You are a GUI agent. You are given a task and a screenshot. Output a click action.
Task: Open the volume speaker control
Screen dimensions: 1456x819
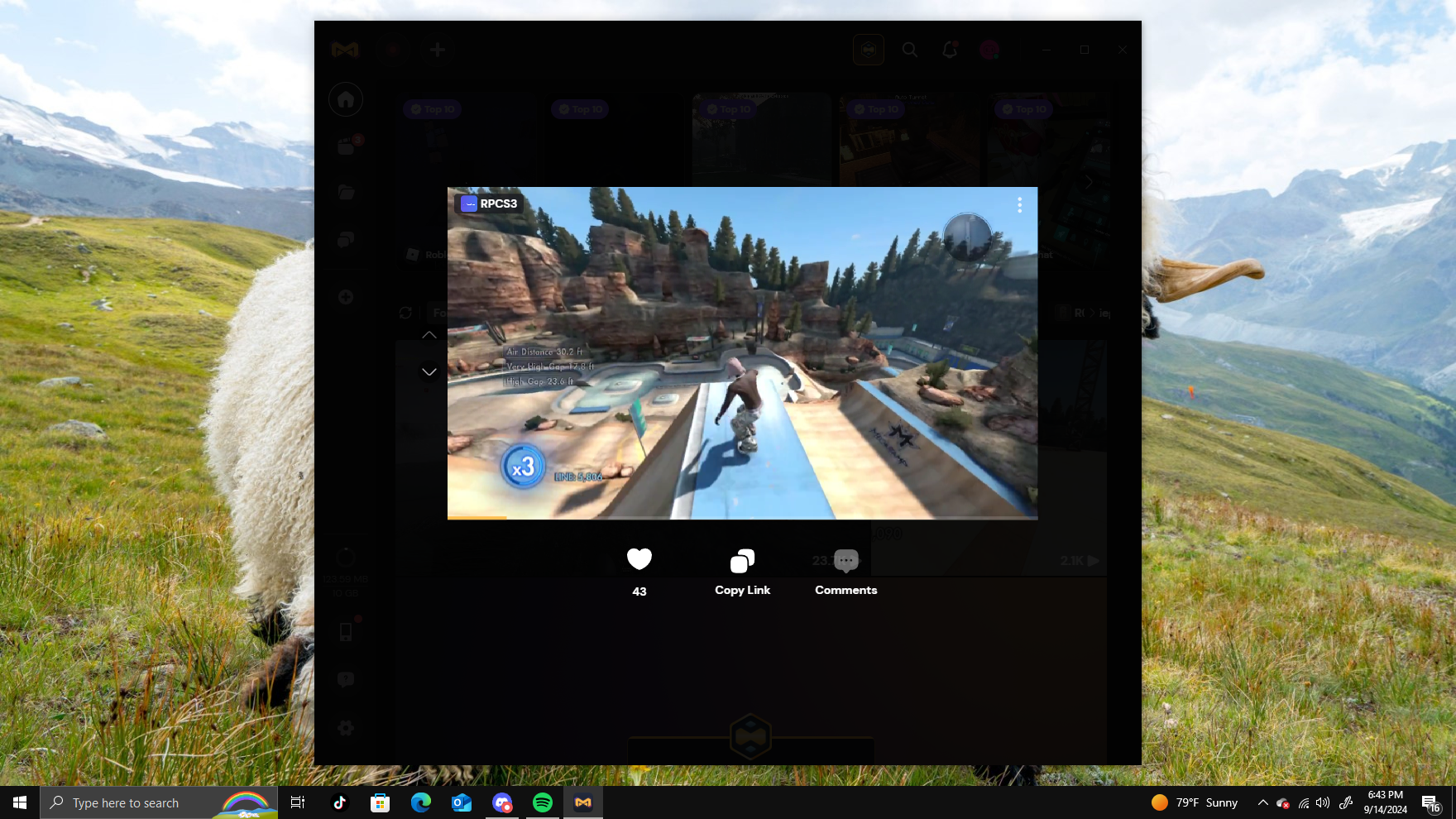click(x=1323, y=802)
